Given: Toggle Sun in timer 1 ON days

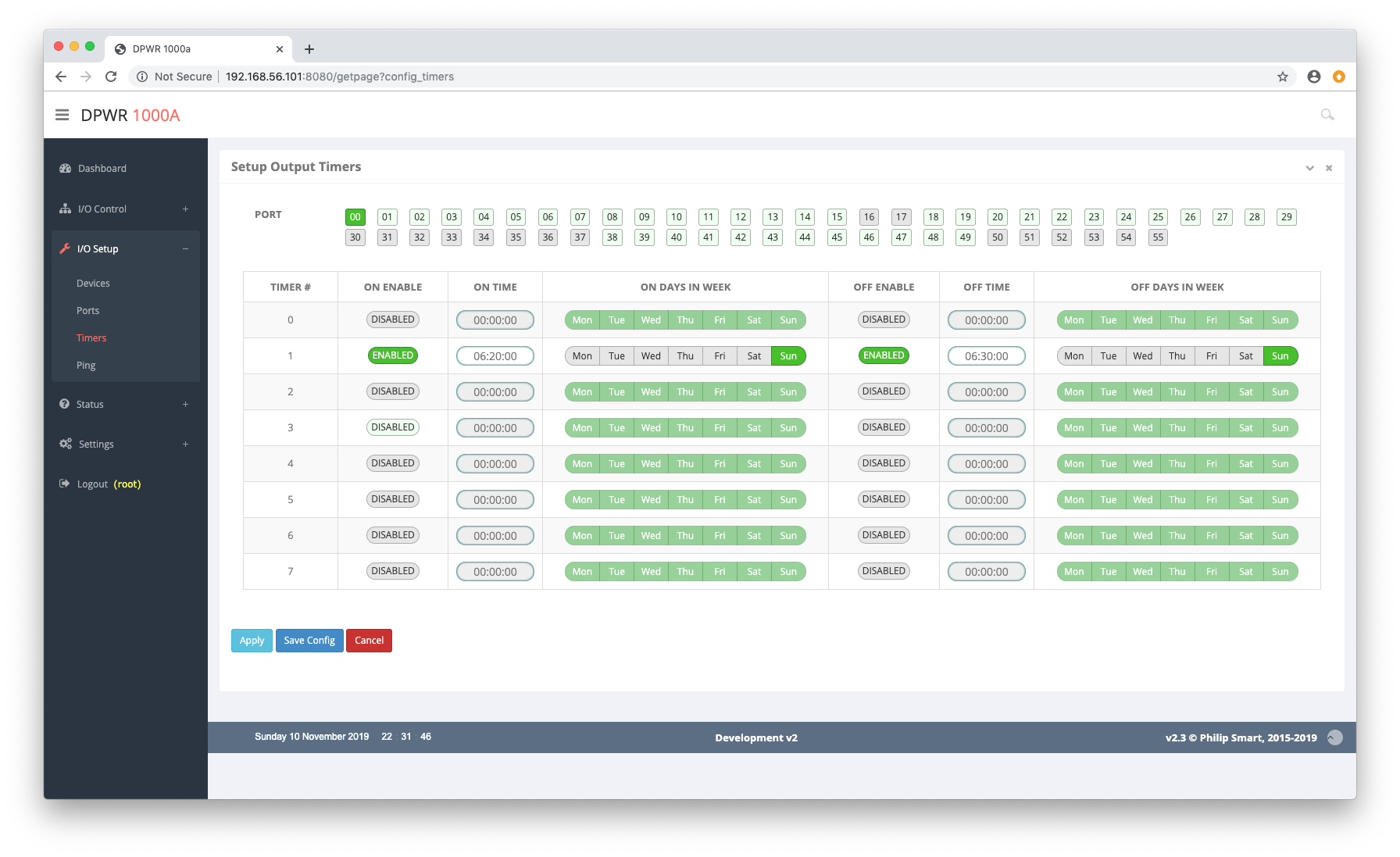Looking at the screenshot, I should coord(787,356).
